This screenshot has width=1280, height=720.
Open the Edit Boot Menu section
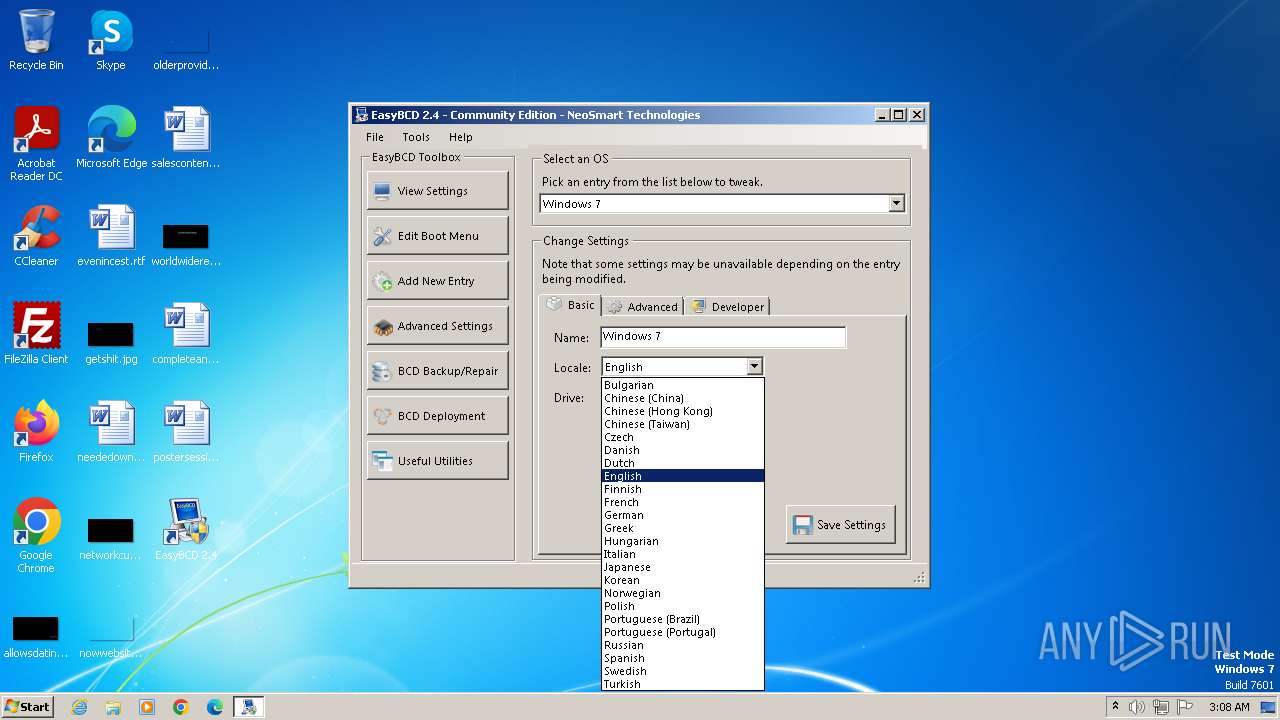tap(437, 235)
